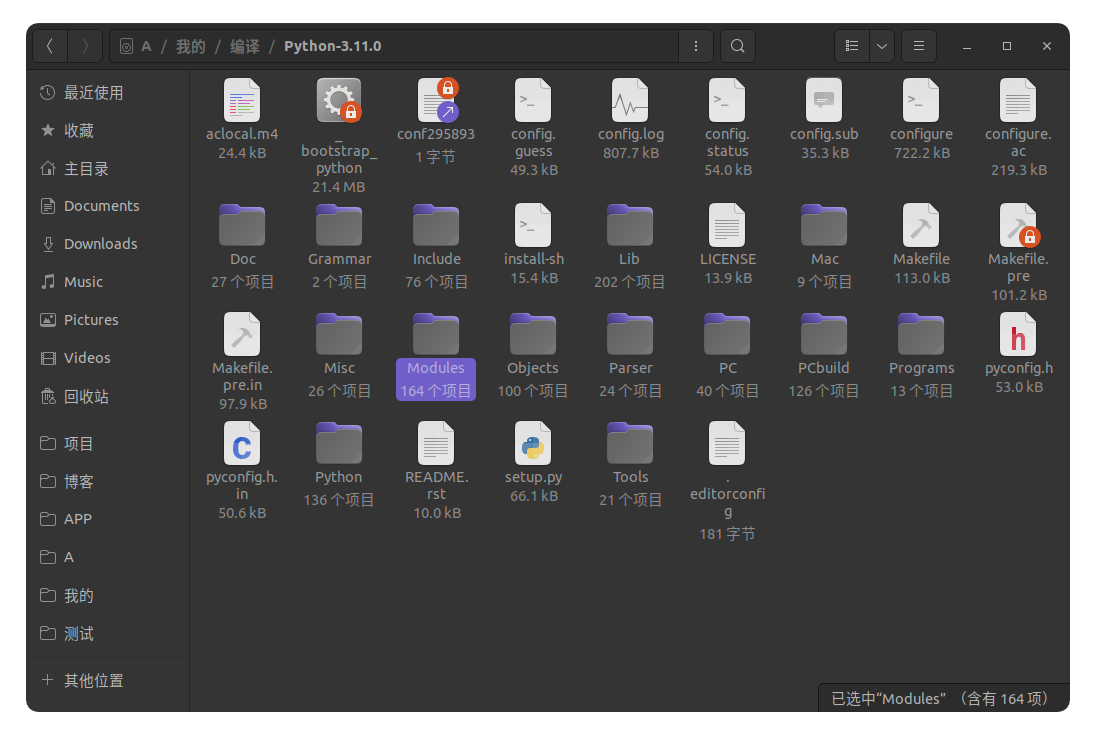1096x741 pixels.
Task: Select the configure script icon
Action: (921, 101)
